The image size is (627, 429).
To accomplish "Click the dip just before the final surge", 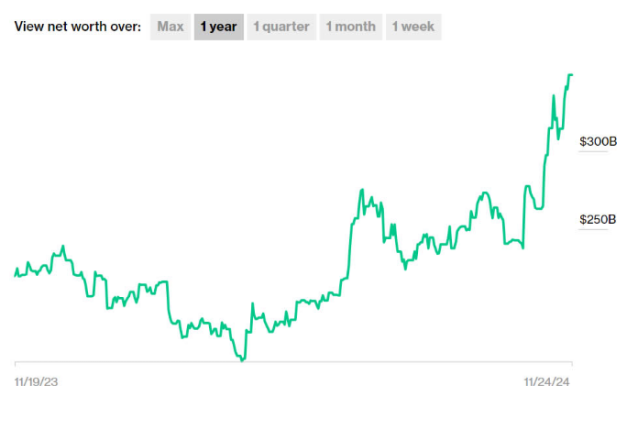I will pos(523,247).
